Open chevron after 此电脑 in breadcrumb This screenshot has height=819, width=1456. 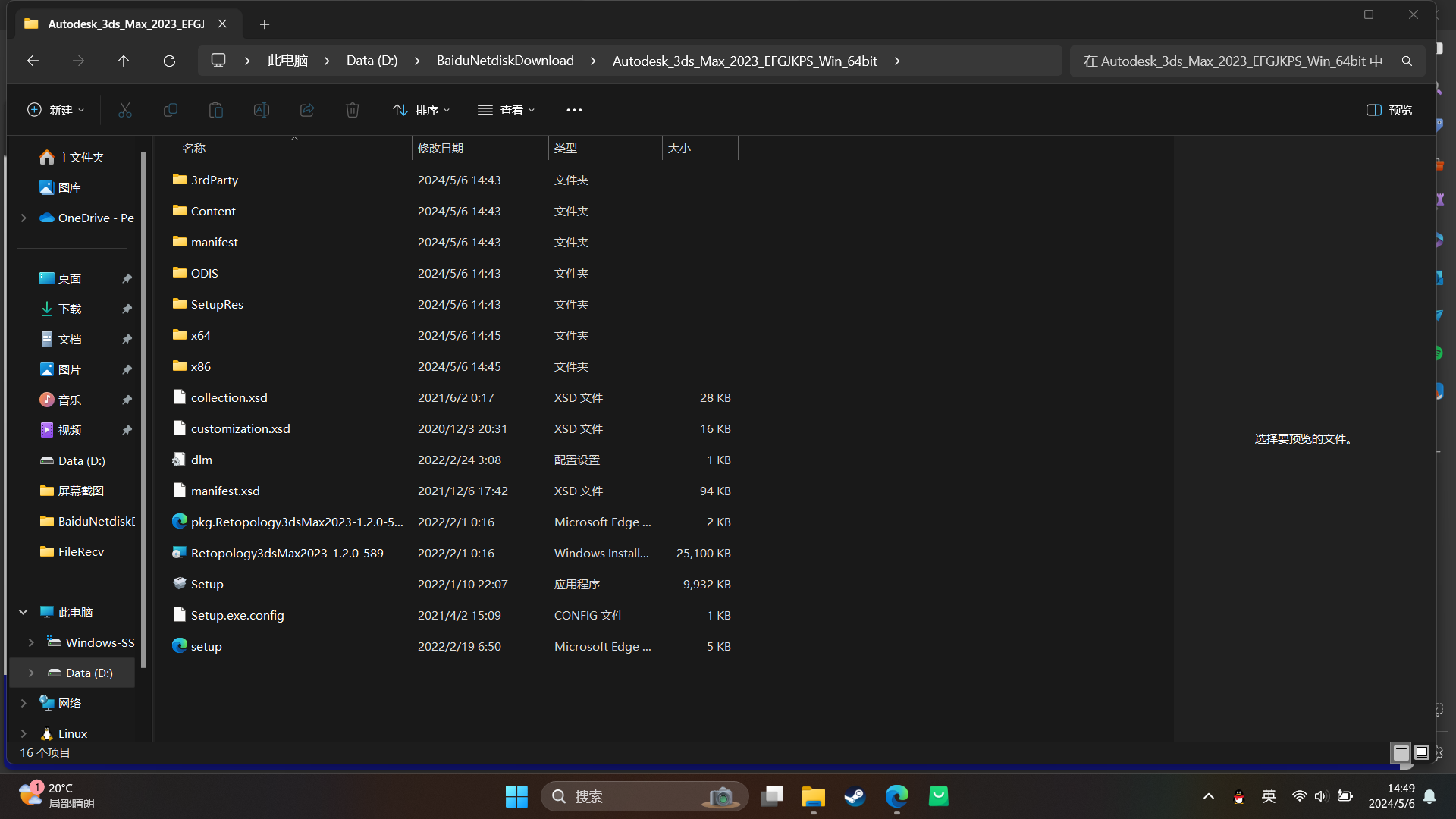click(x=327, y=61)
